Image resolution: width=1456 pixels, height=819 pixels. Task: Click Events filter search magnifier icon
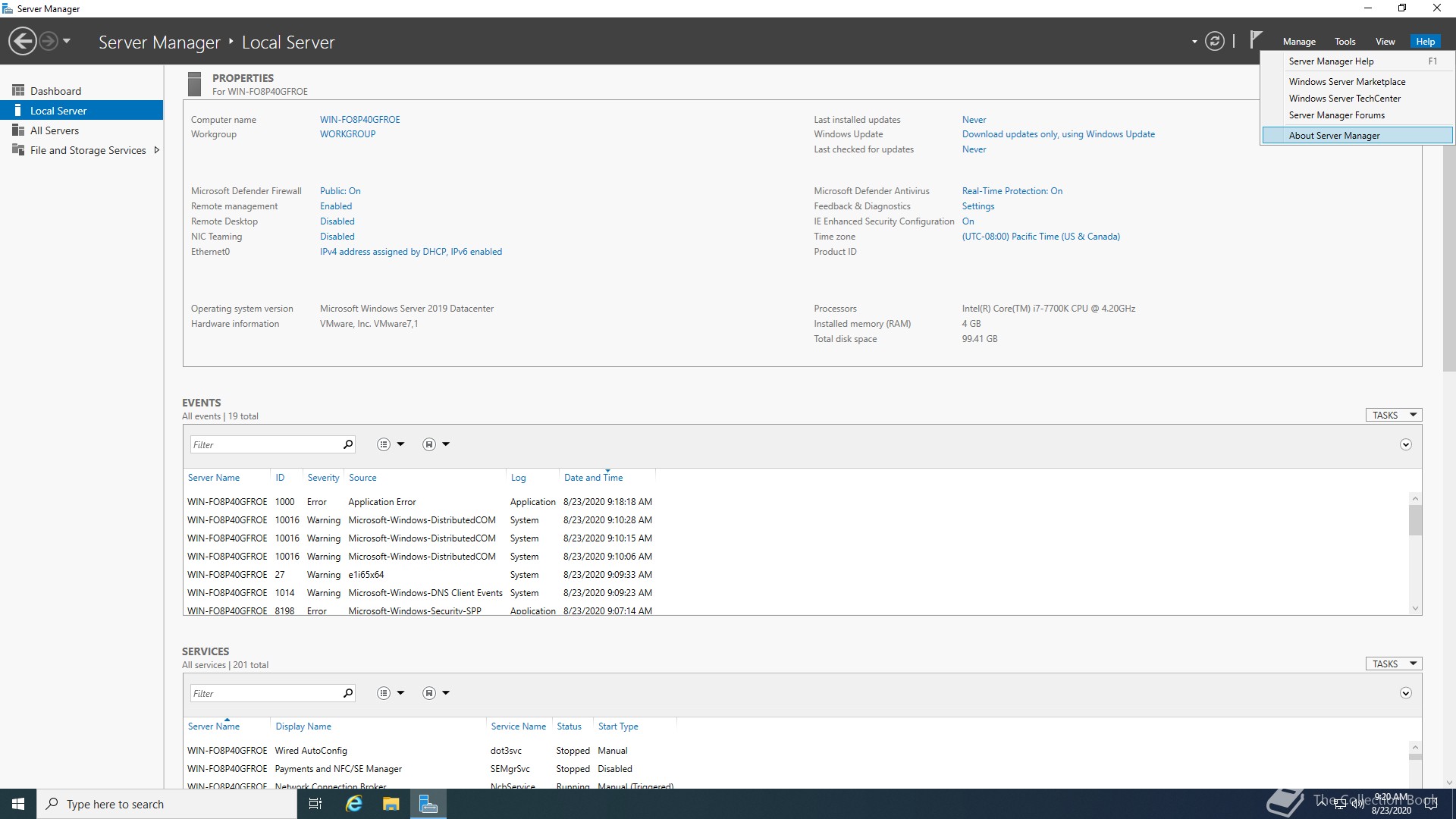click(348, 444)
